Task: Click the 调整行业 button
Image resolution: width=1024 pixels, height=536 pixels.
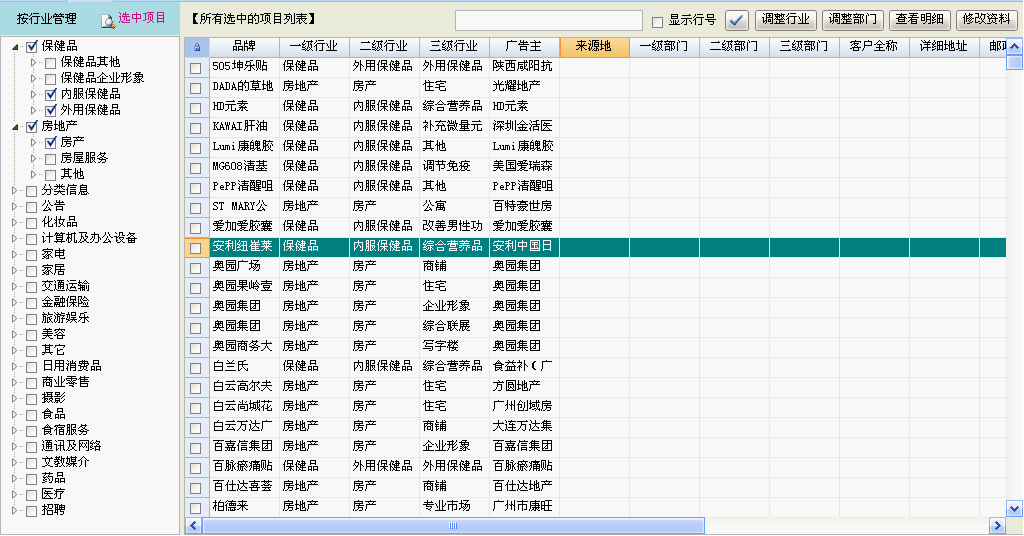Action: click(x=786, y=20)
